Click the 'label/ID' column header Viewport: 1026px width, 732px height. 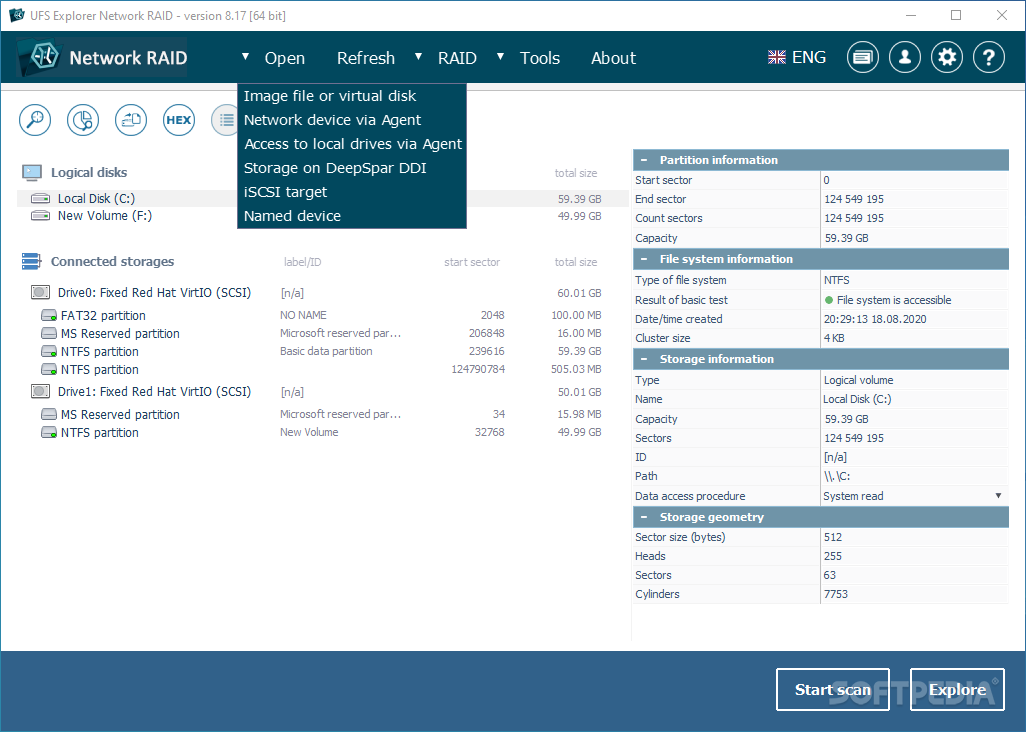302,262
